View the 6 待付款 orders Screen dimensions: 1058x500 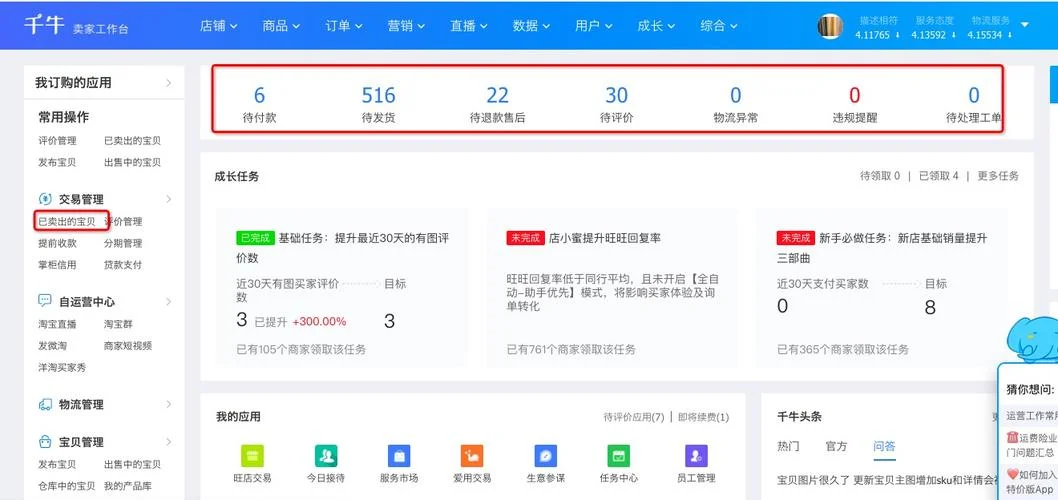259,104
